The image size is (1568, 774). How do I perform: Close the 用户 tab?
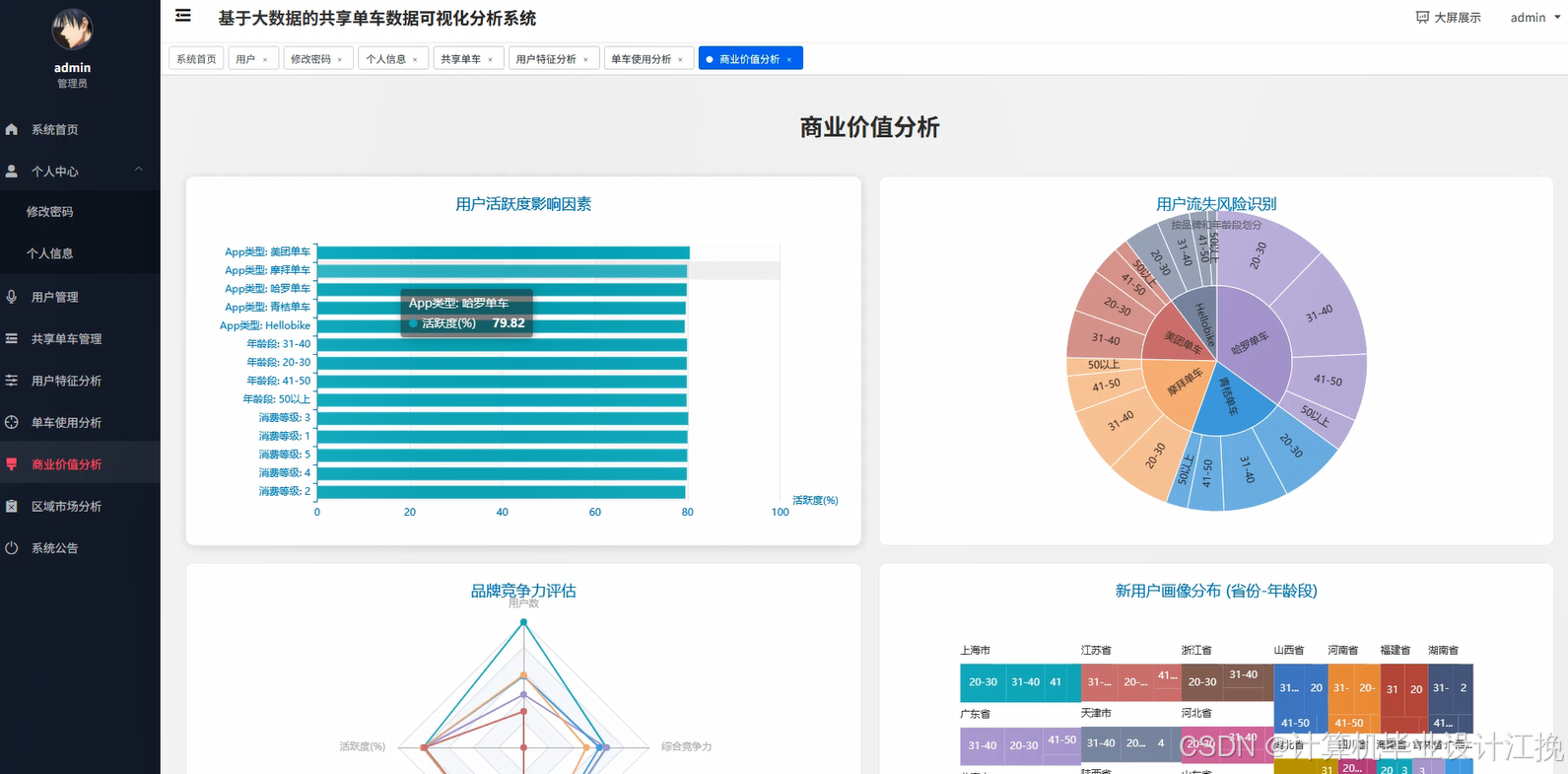coord(265,60)
